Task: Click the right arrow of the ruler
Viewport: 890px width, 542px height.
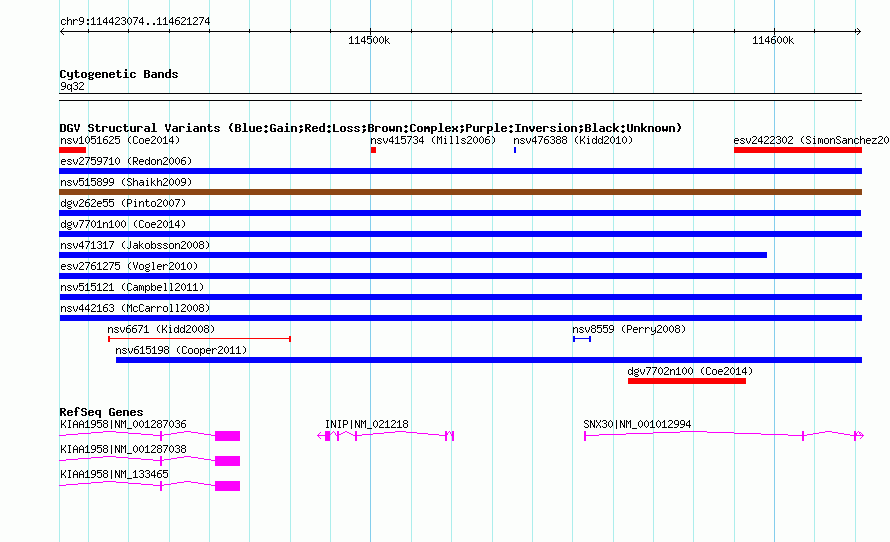Action: point(858,32)
